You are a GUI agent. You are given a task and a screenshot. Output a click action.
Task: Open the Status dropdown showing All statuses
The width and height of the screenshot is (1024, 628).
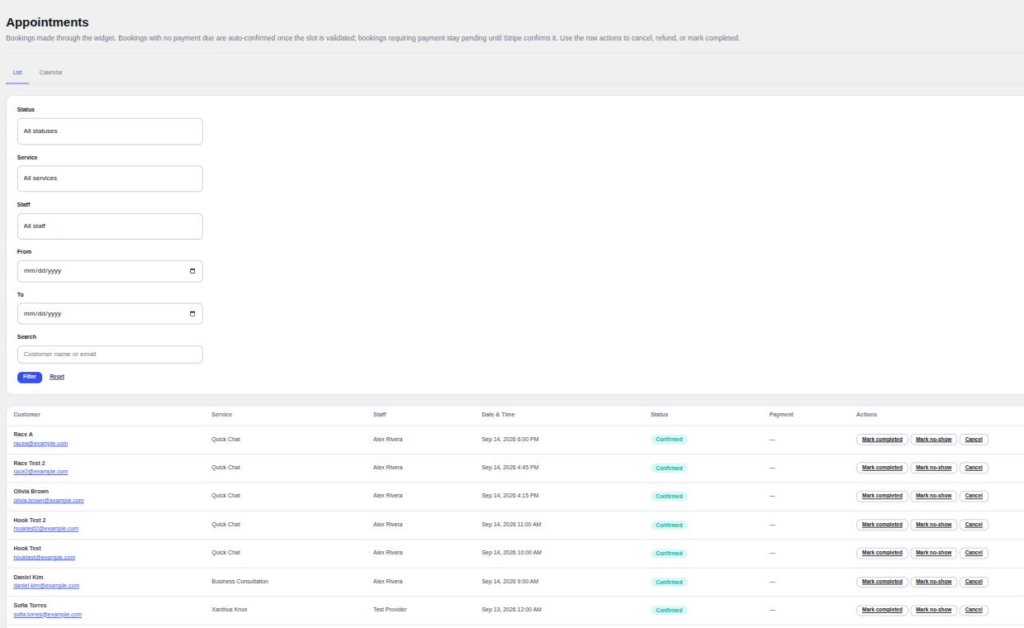pyautogui.click(x=110, y=131)
